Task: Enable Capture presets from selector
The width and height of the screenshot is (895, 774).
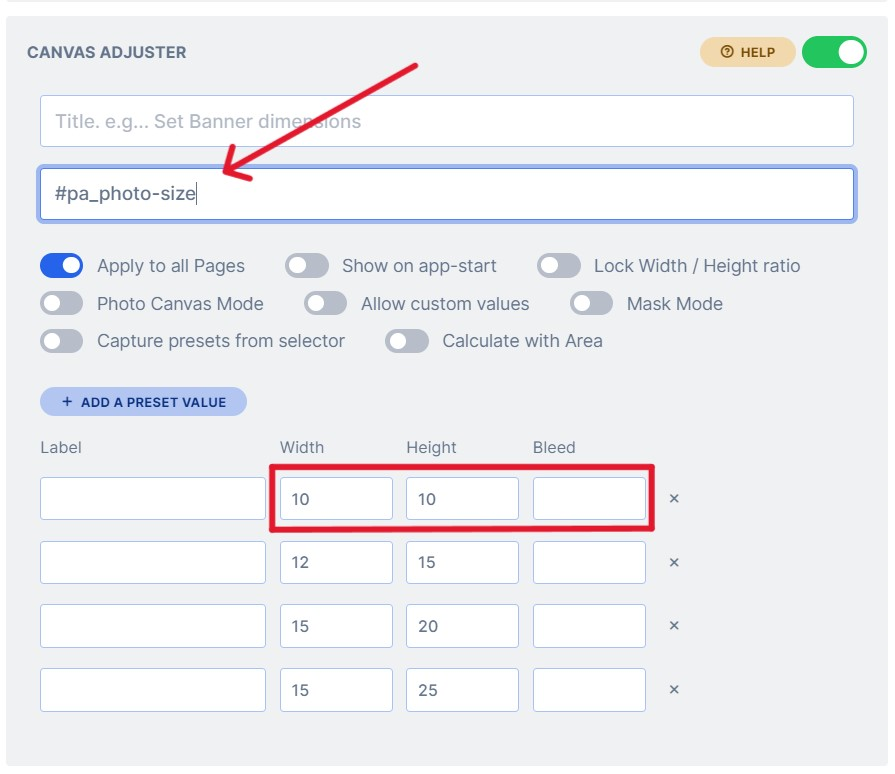Action: [x=62, y=341]
